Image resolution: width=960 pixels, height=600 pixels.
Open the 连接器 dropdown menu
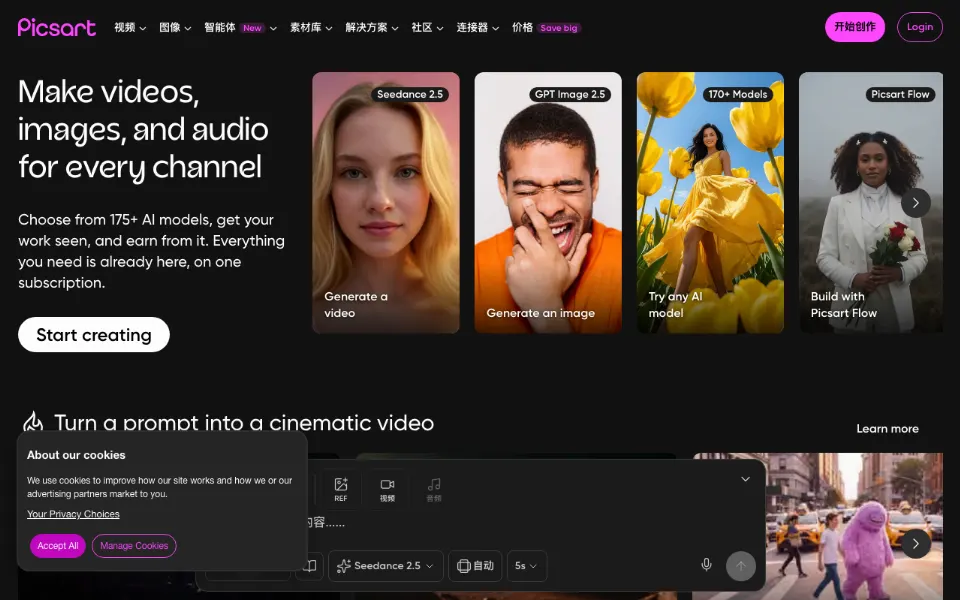(478, 28)
